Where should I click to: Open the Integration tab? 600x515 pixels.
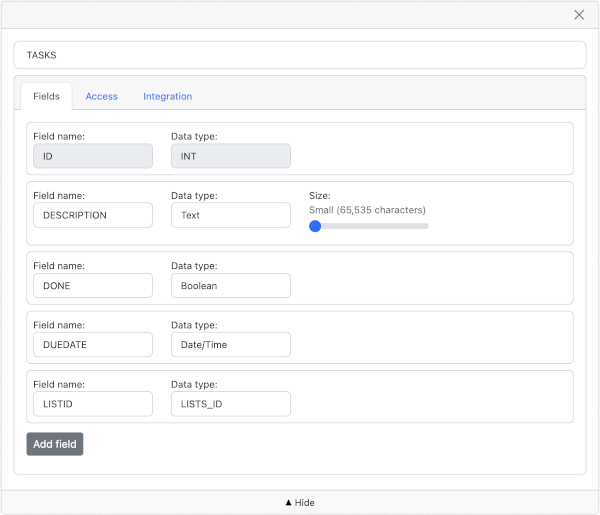coord(167,96)
